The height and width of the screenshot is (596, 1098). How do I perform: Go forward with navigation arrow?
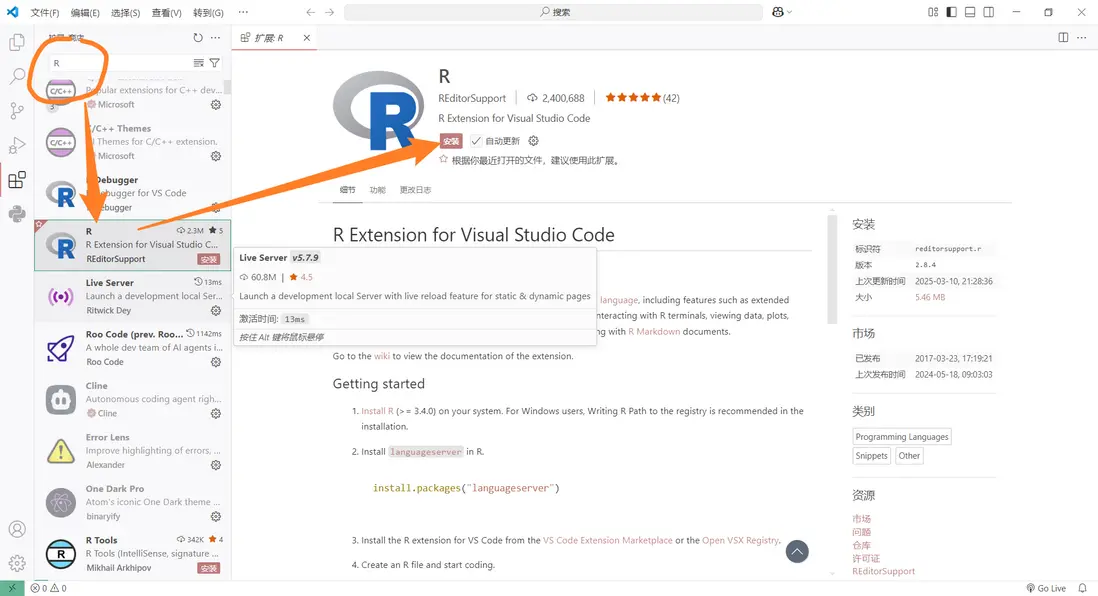[x=330, y=12]
